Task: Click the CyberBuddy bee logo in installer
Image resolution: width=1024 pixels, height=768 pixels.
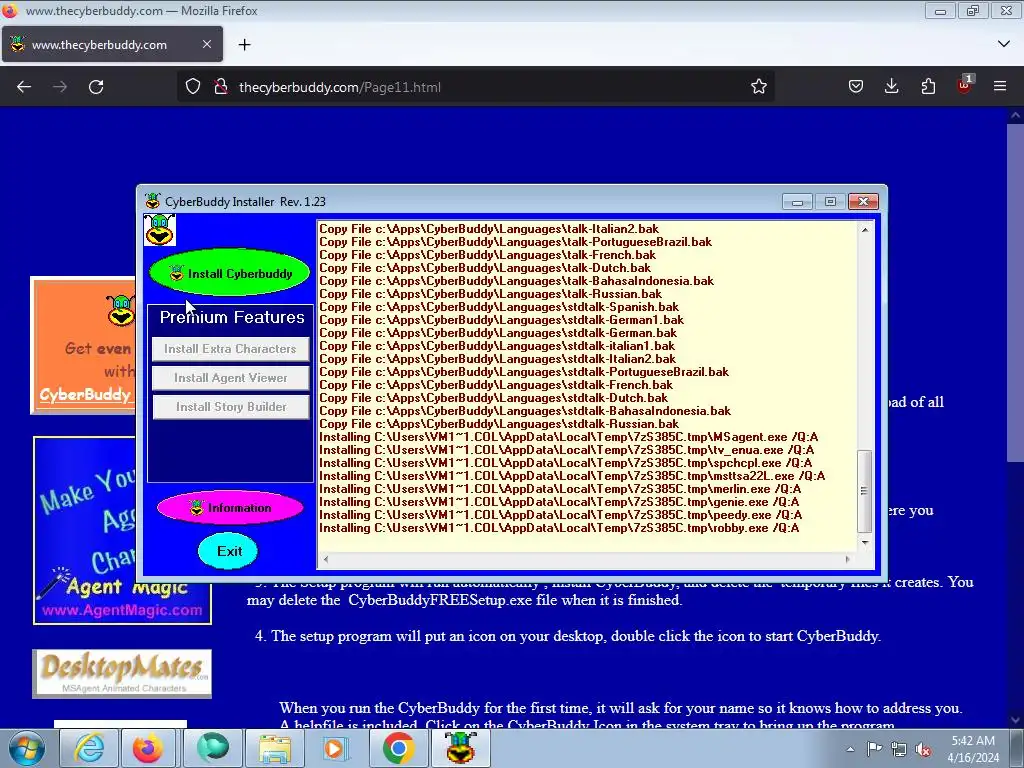Action: click(x=159, y=230)
